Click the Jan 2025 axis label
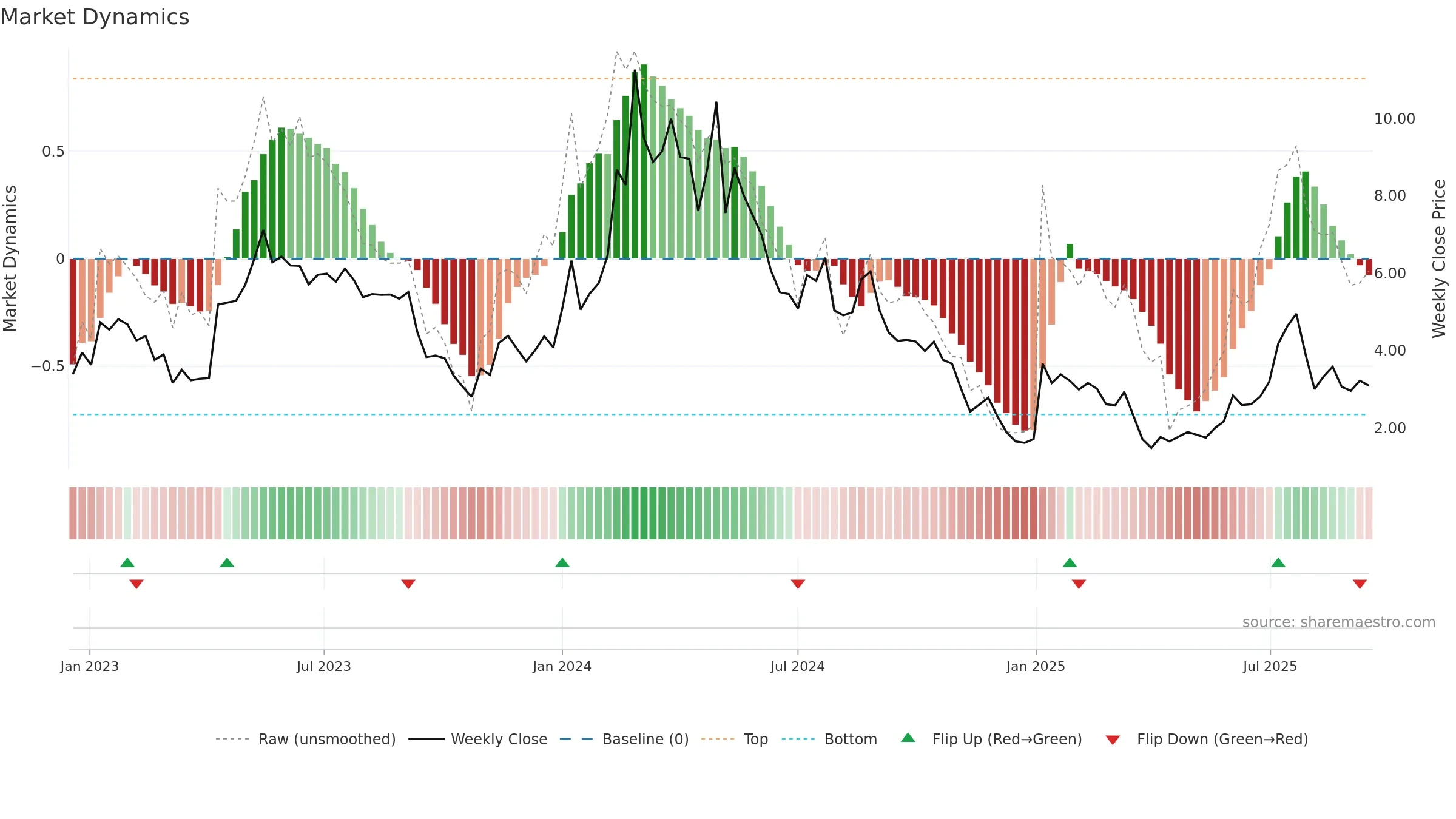This screenshot has height=819, width=1456. pos(1036,666)
